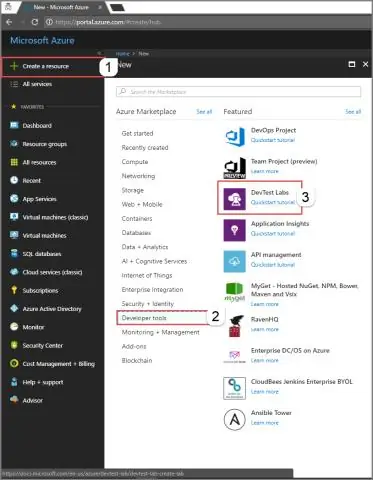Select the Web + Mobile category

pyautogui.click(x=142, y=204)
